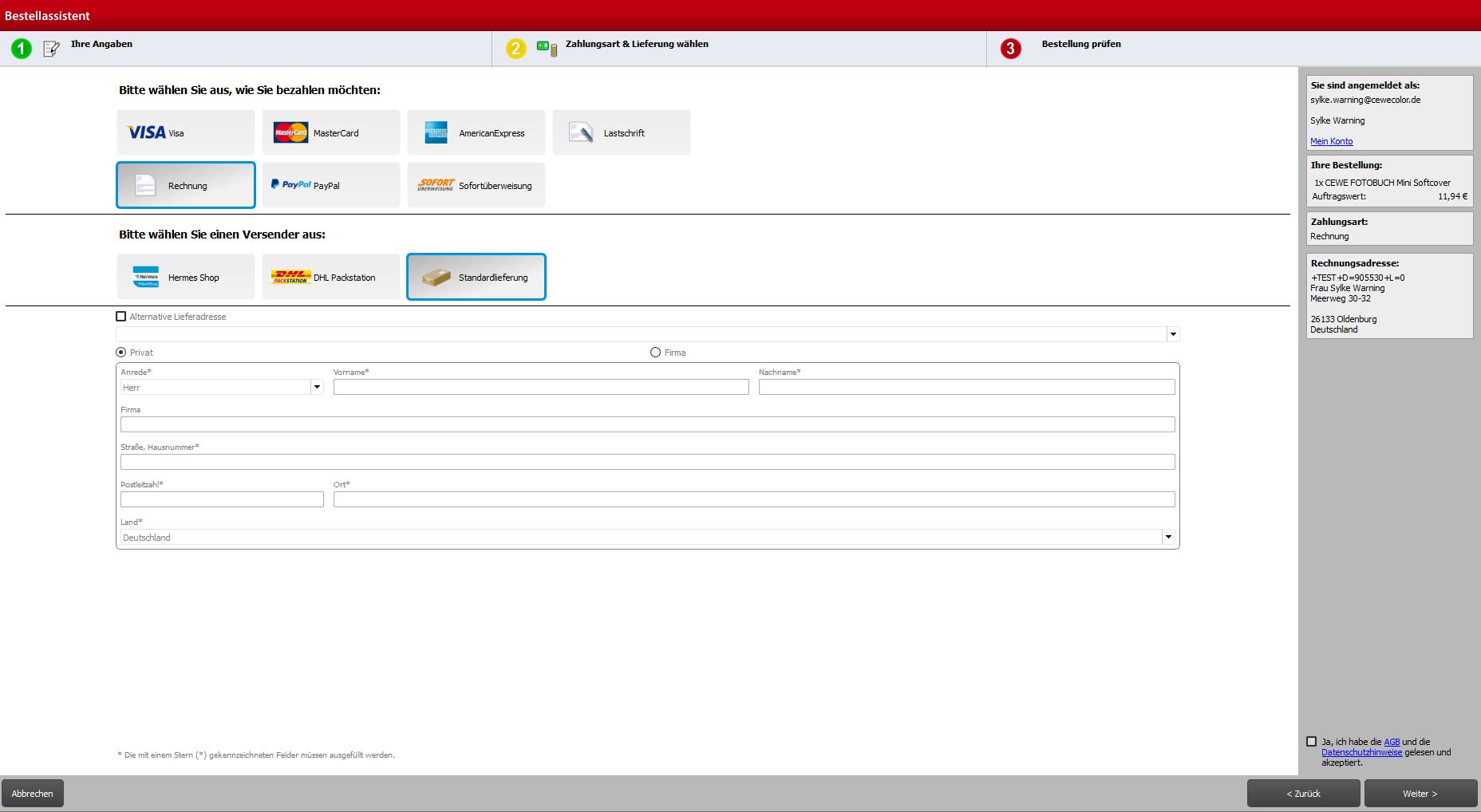Open the Anrede dropdown
This screenshot has width=1481, height=812.
(x=317, y=388)
